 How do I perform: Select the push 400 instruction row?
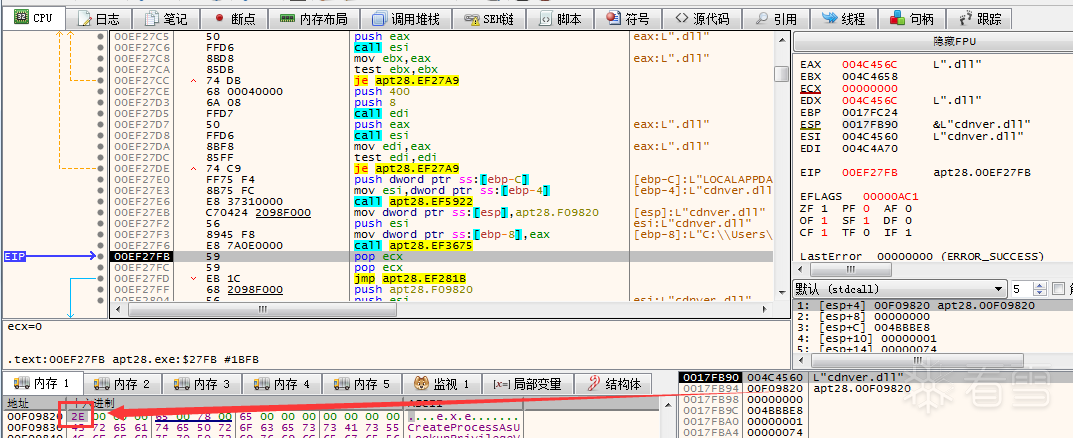click(441, 91)
